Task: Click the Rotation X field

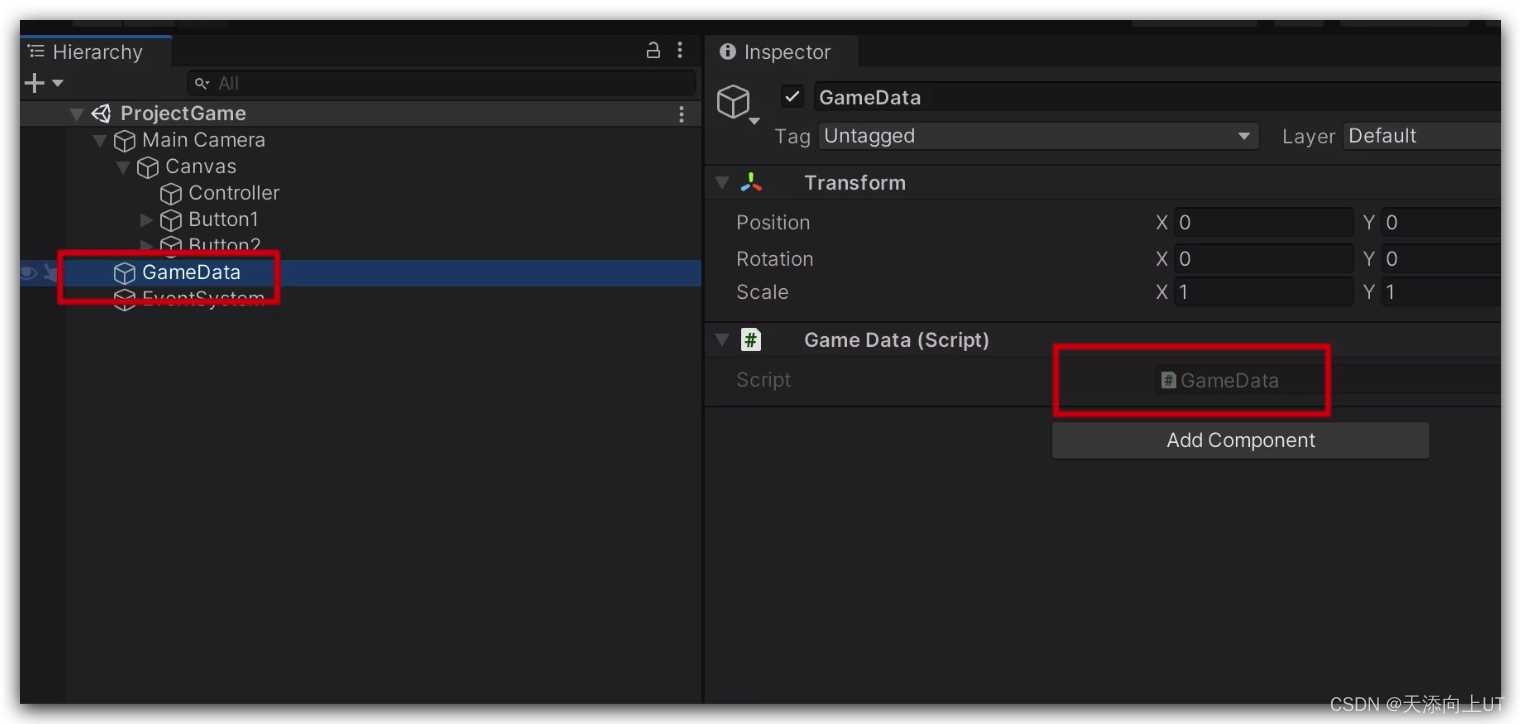Action: (x=1263, y=259)
